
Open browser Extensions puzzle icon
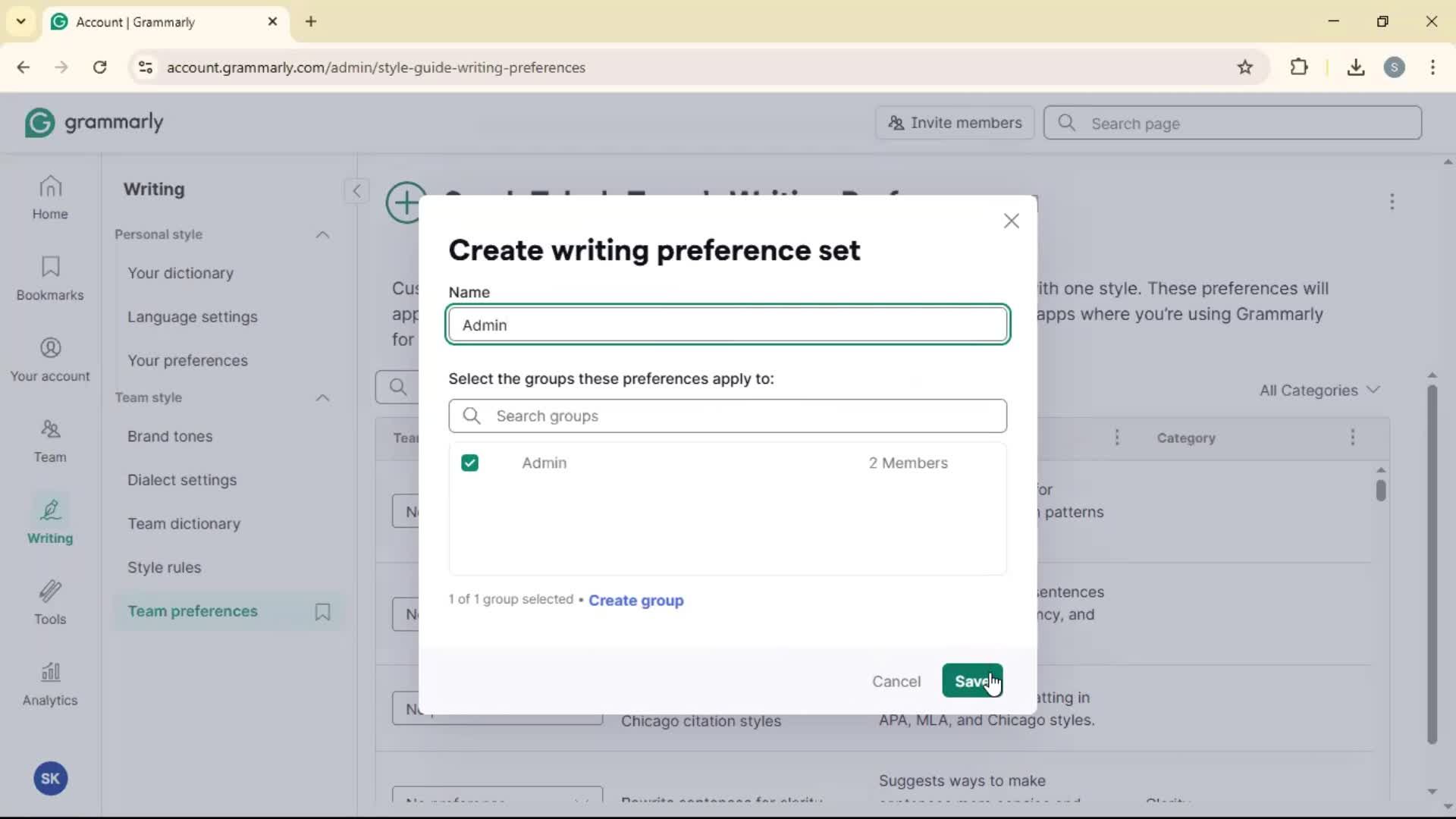tap(1299, 67)
